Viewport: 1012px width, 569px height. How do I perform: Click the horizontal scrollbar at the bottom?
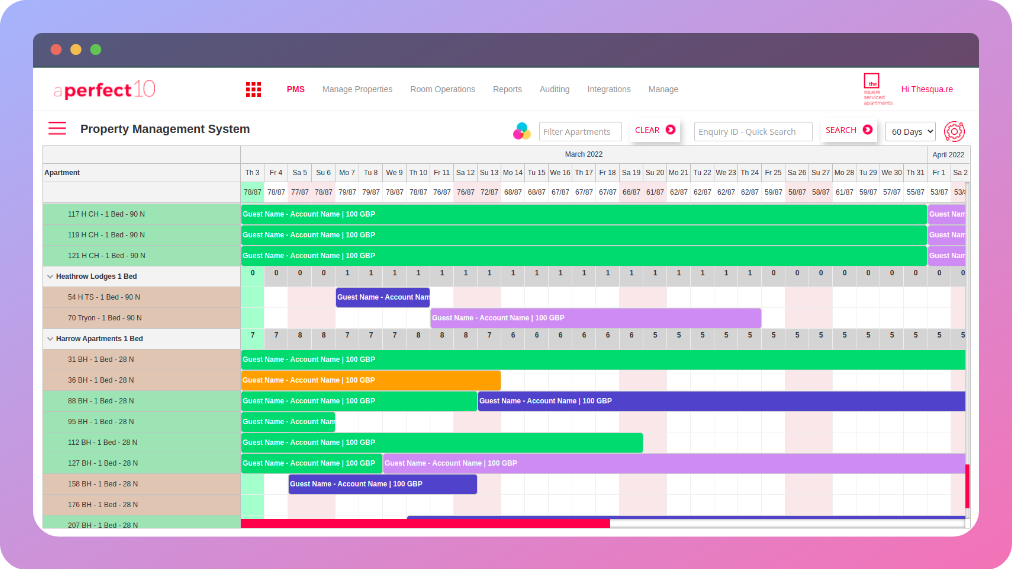[425, 524]
